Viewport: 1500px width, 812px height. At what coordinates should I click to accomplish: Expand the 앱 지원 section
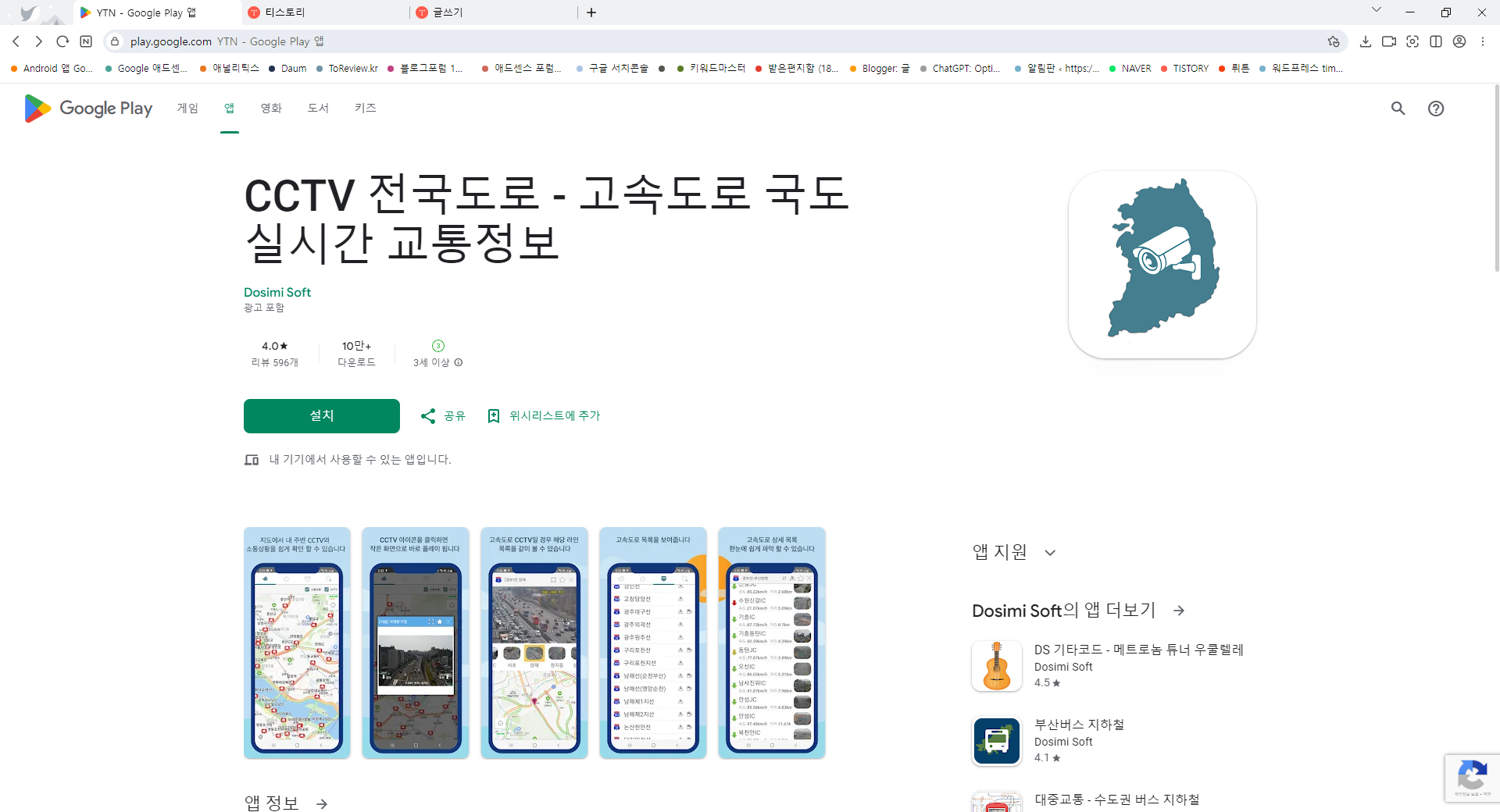click(x=1050, y=552)
